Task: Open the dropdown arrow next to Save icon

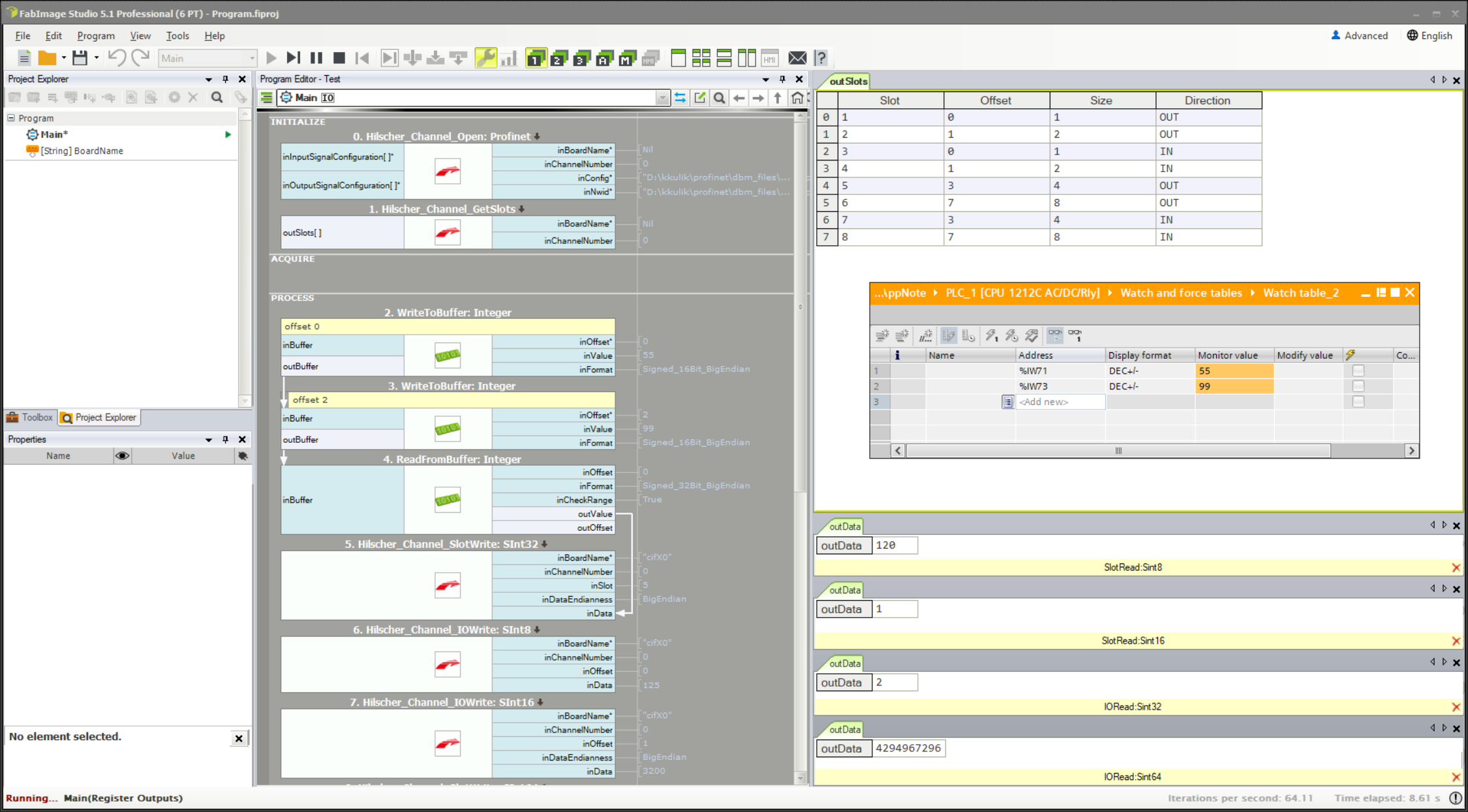Action: pos(97,58)
